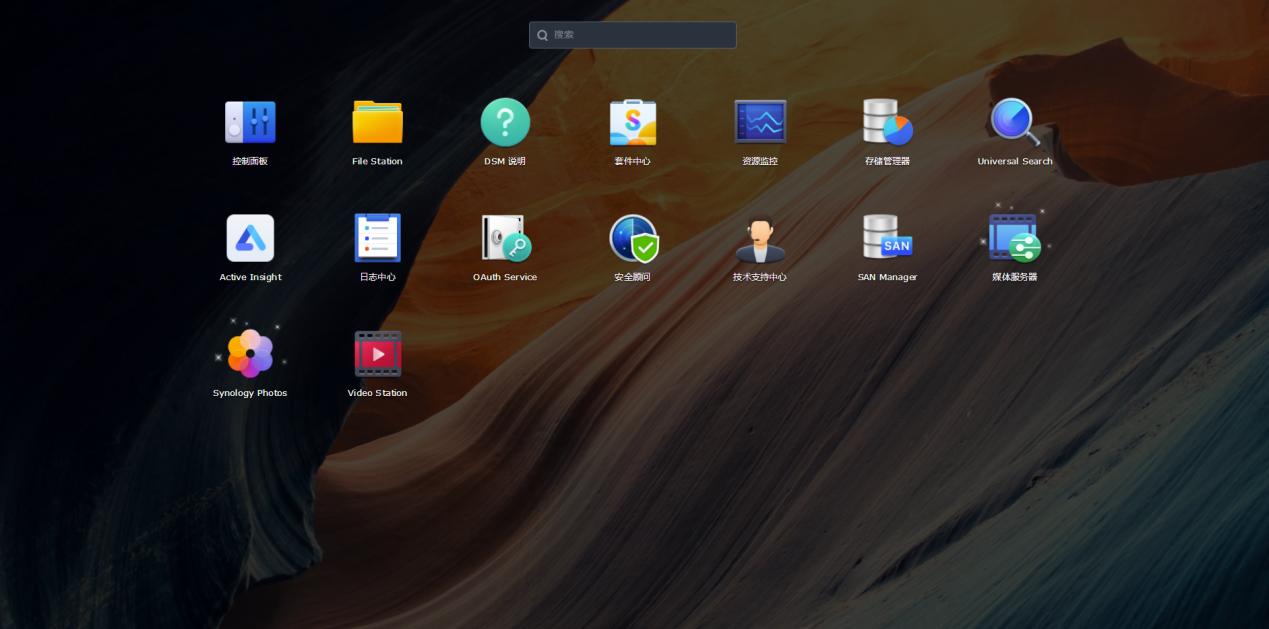The width and height of the screenshot is (1269, 629).
Task: Open the 控制面板 Control Panel app
Action: click(250, 122)
